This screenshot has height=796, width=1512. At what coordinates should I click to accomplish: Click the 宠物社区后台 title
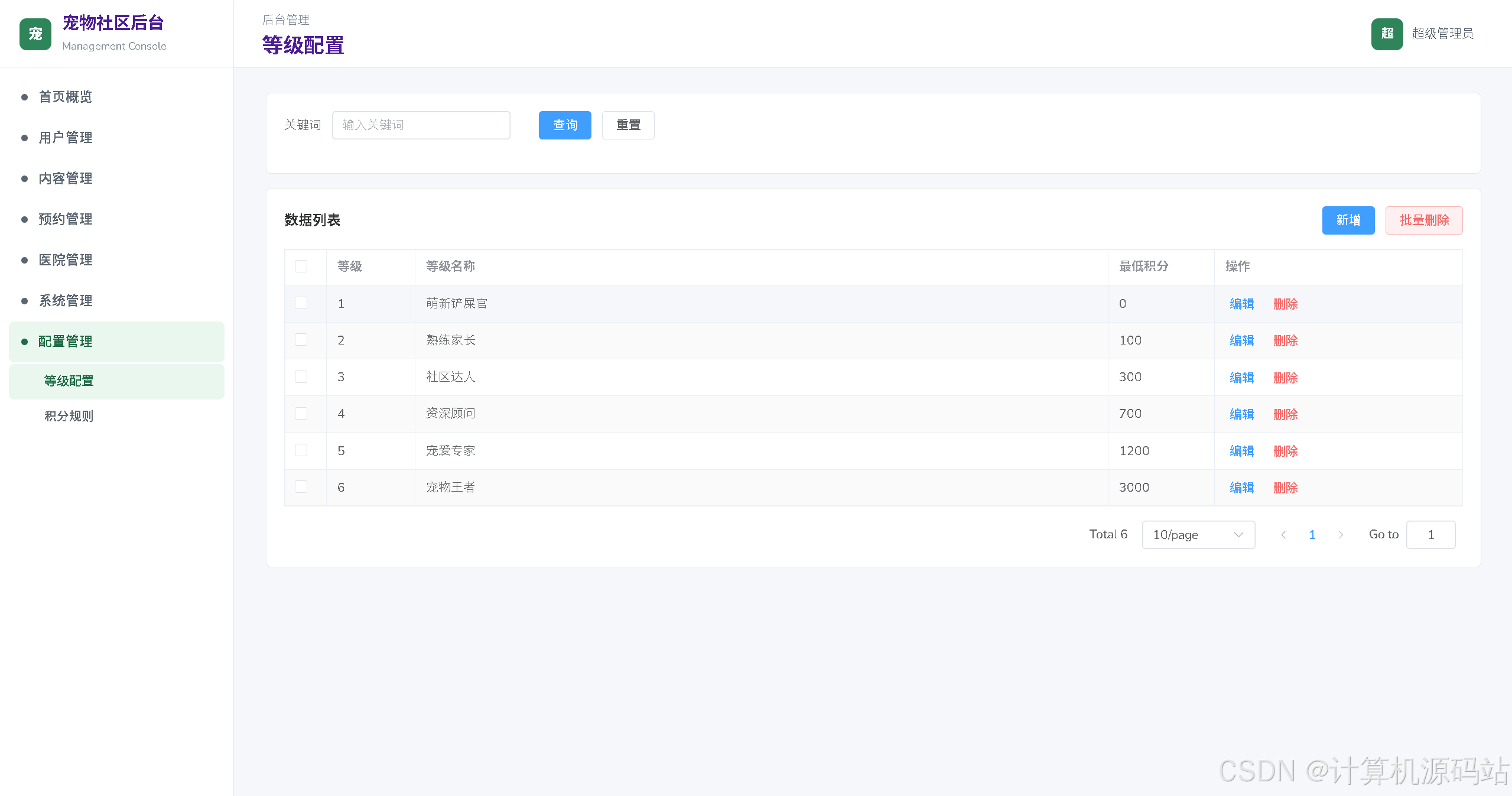pyautogui.click(x=113, y=23)
